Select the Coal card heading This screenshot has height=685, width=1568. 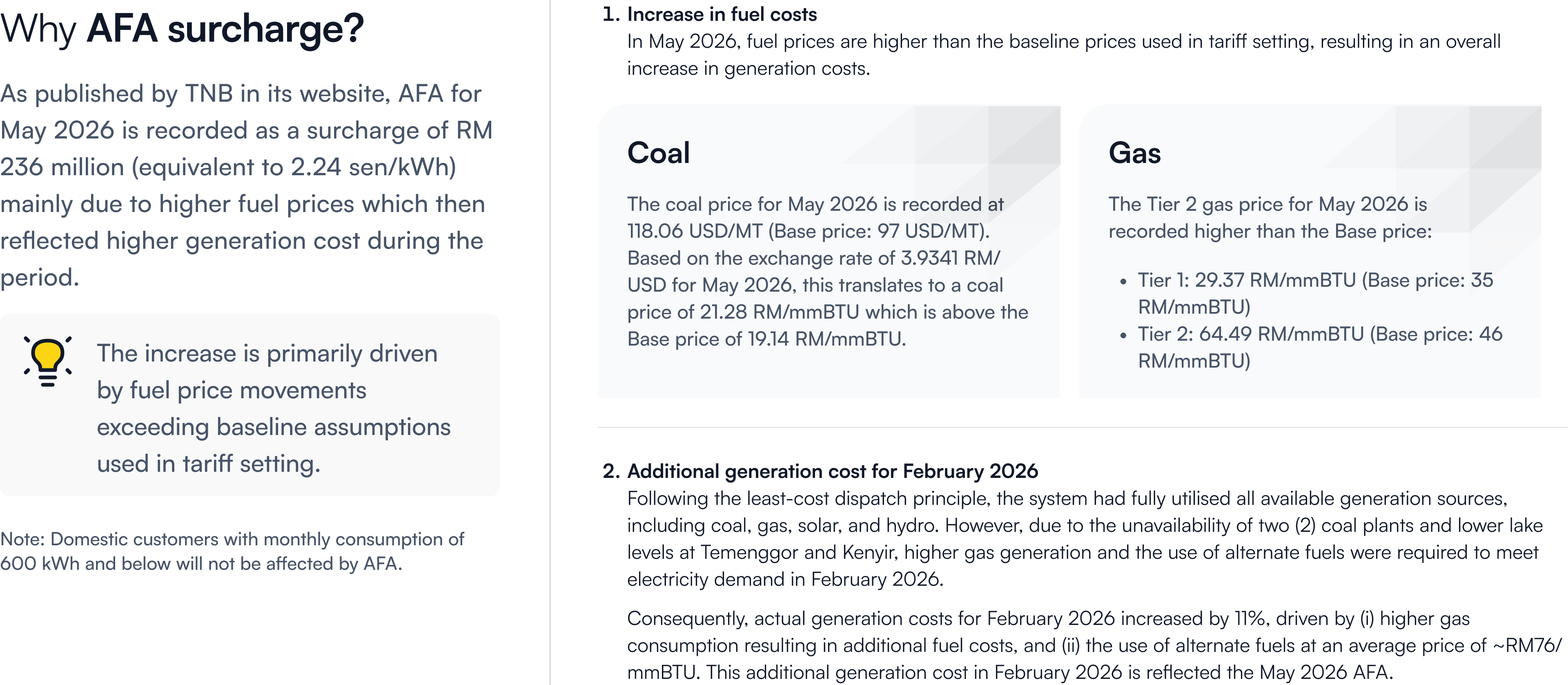coord(659,152)
